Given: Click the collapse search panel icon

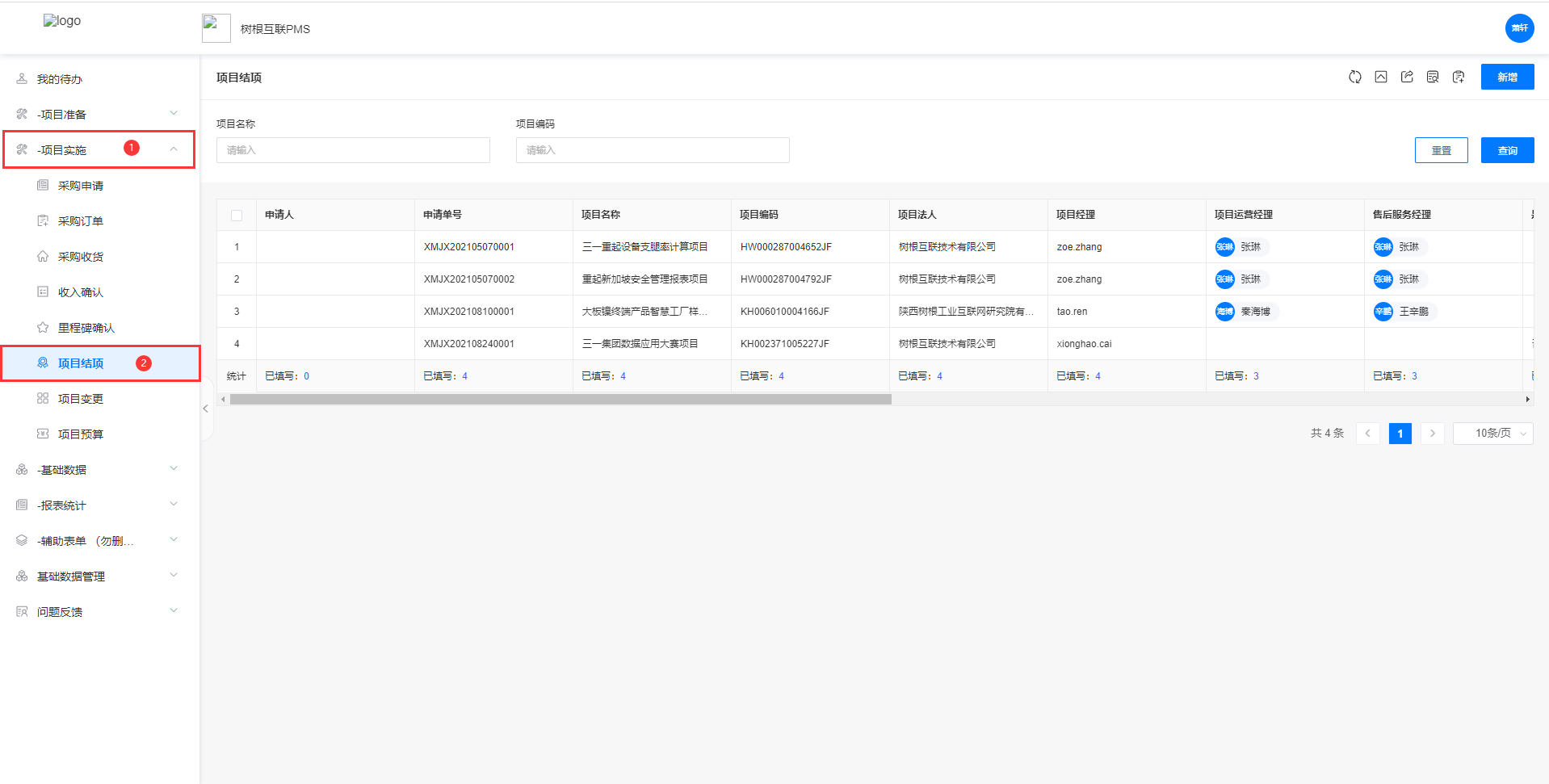Looking at the screenshot, I should pyautogui.click(x=1381, y=77).
